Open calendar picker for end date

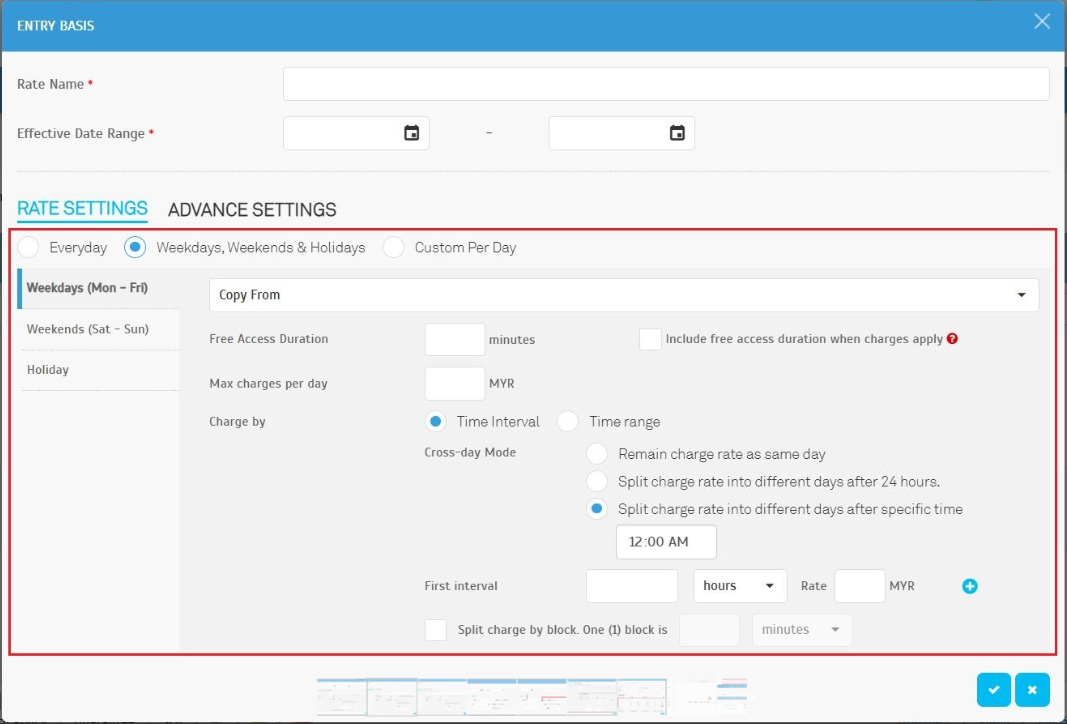[x=677, y=133]
